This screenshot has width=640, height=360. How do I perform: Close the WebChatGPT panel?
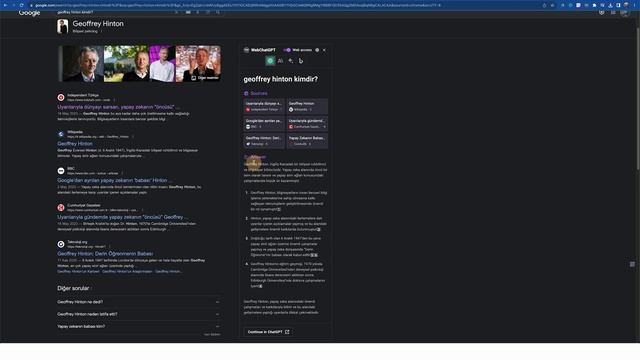pyautogui.click(x=324, y=50)
